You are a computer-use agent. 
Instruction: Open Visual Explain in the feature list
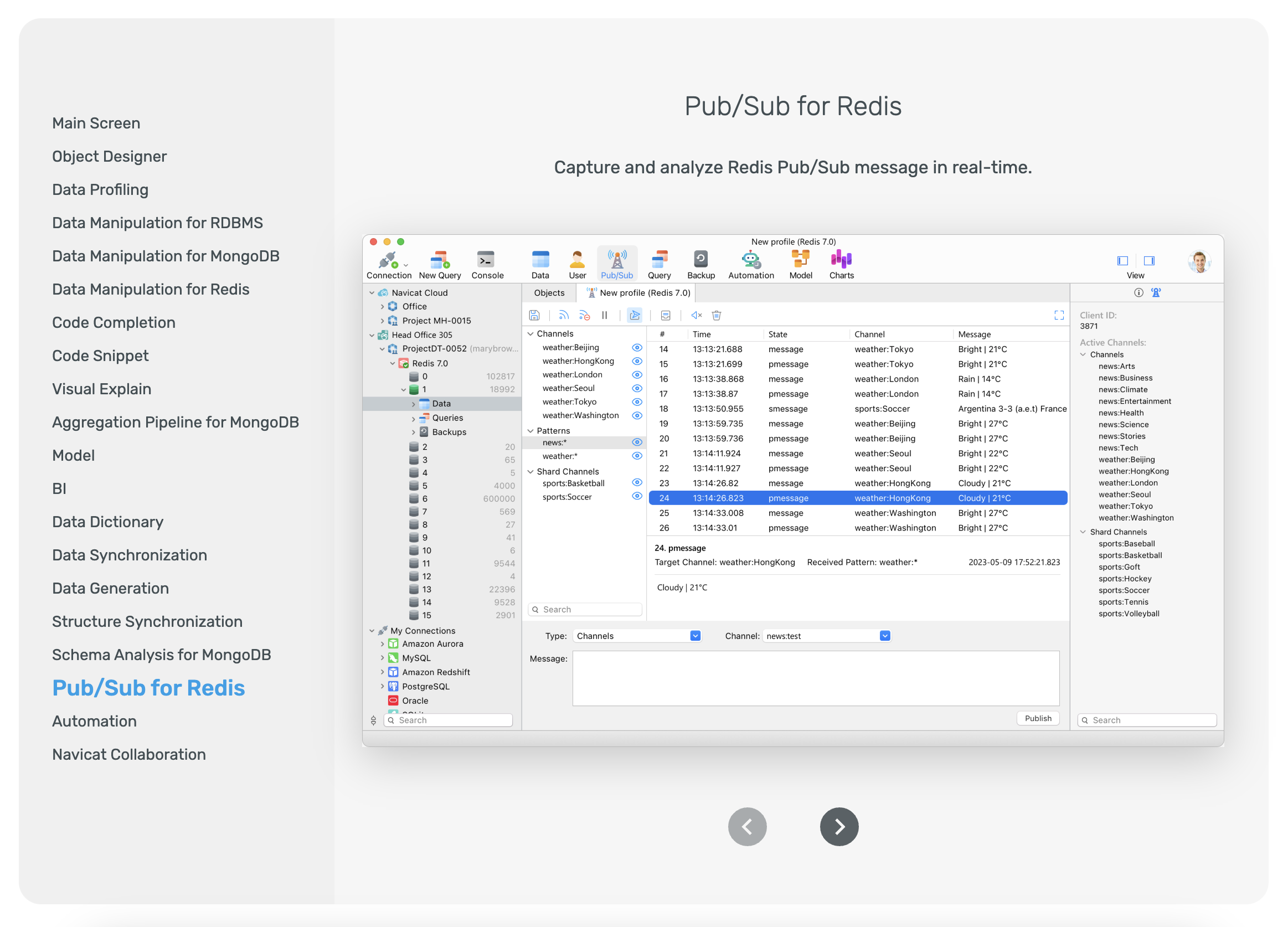(x=102, y=389)
